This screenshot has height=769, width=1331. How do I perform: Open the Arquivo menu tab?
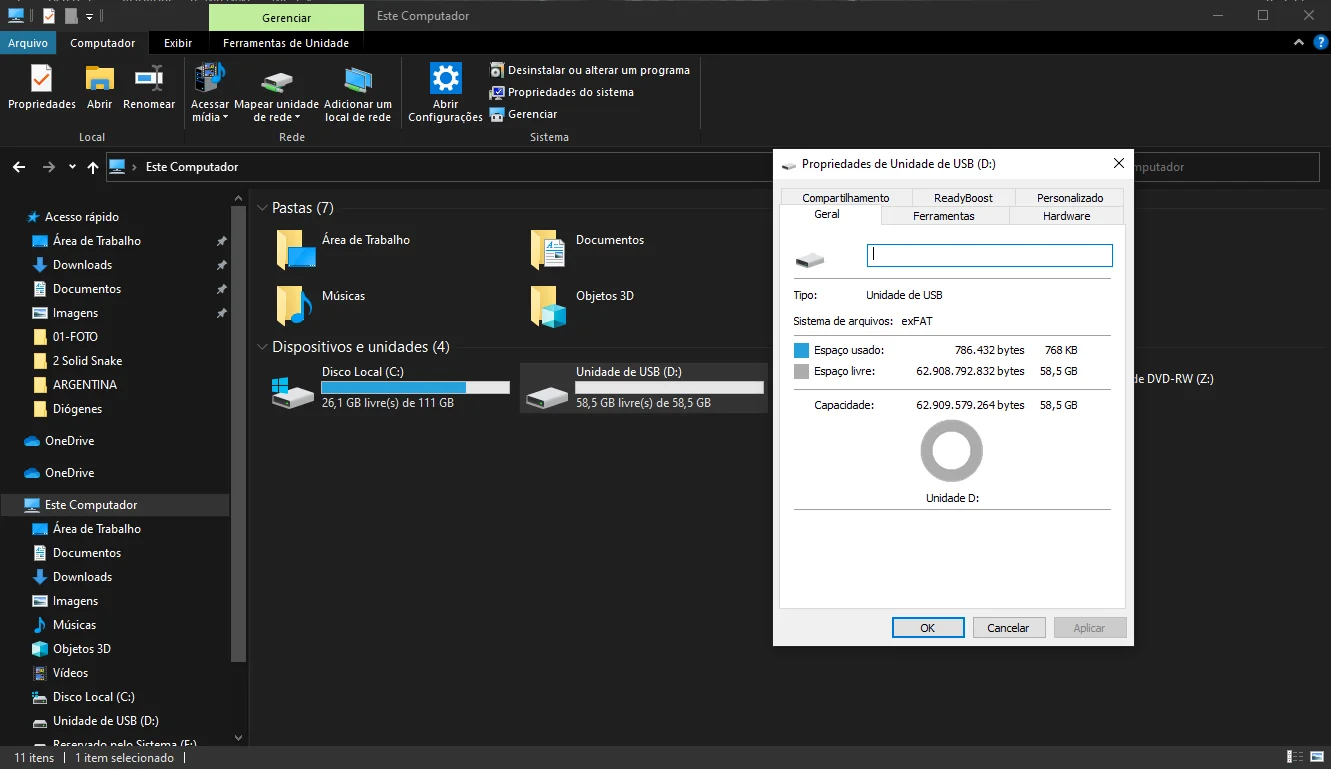[x=28, y=43]
